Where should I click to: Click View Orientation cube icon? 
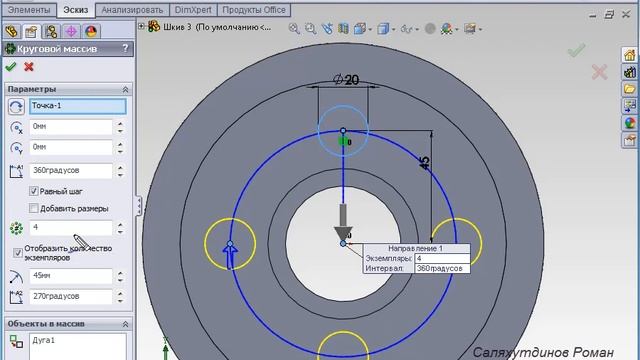[x=359, y=29]
